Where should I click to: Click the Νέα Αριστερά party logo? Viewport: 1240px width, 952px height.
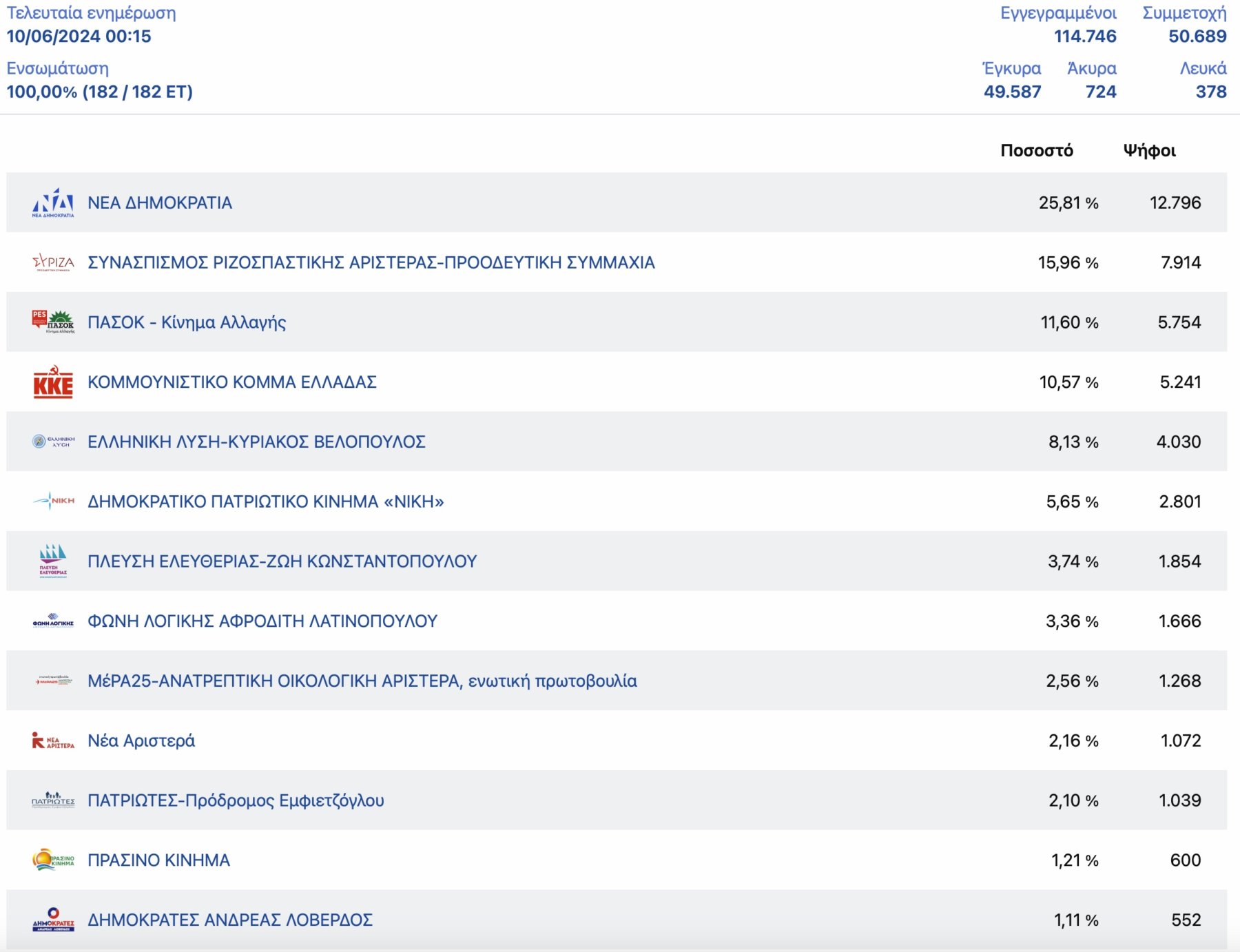point(53,741)
